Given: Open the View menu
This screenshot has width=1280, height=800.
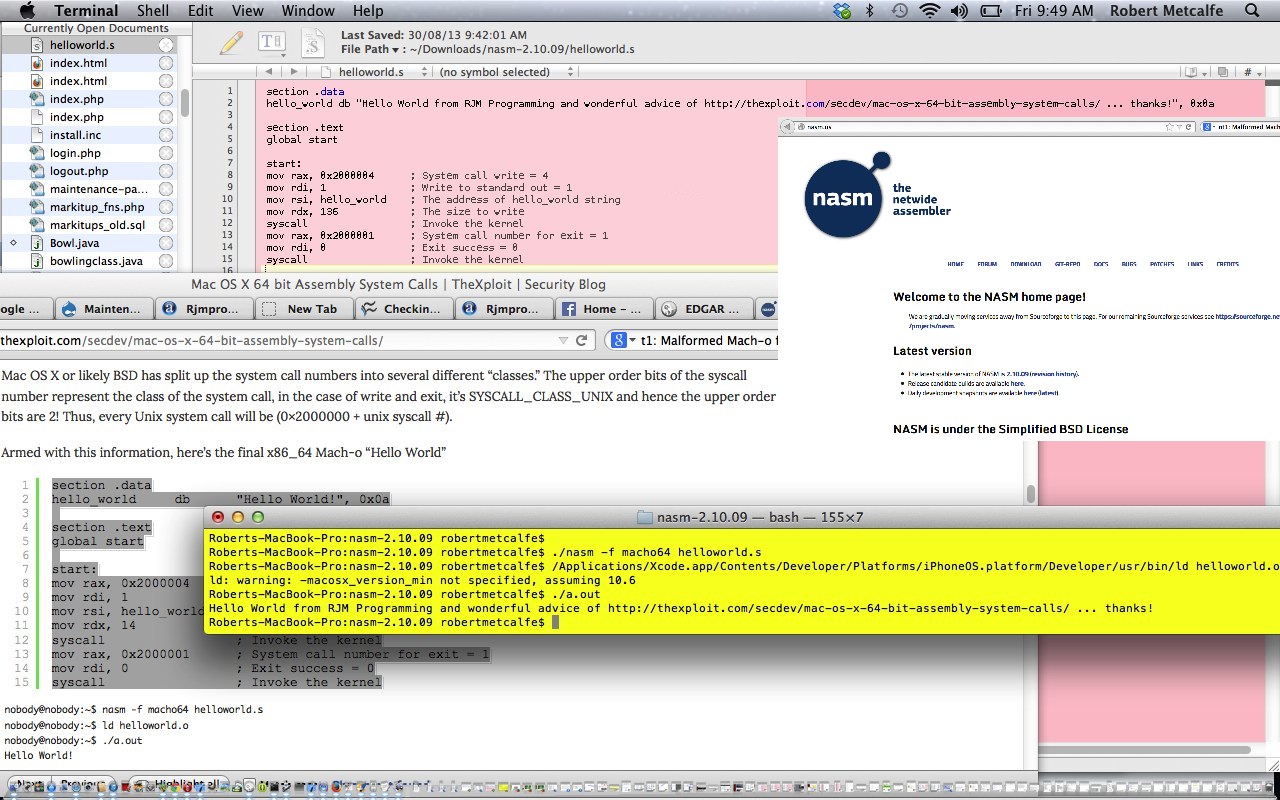Looking at the screenshot, I should click(247, 11).
